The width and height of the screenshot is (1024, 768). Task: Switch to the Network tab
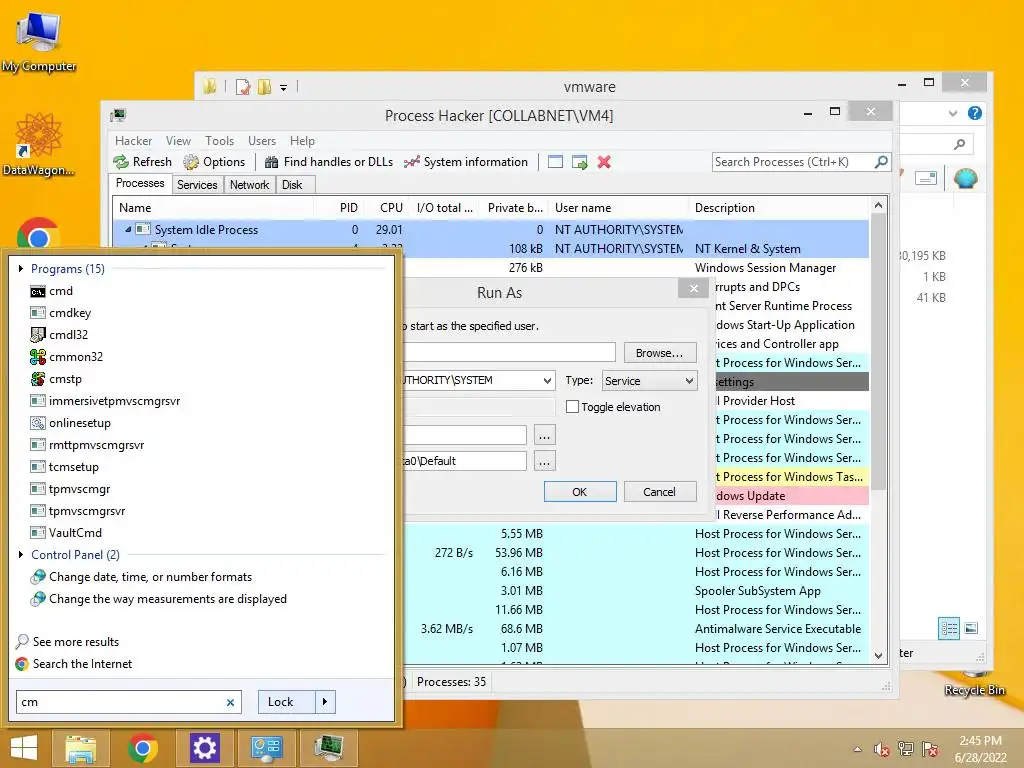coord(249,185)
